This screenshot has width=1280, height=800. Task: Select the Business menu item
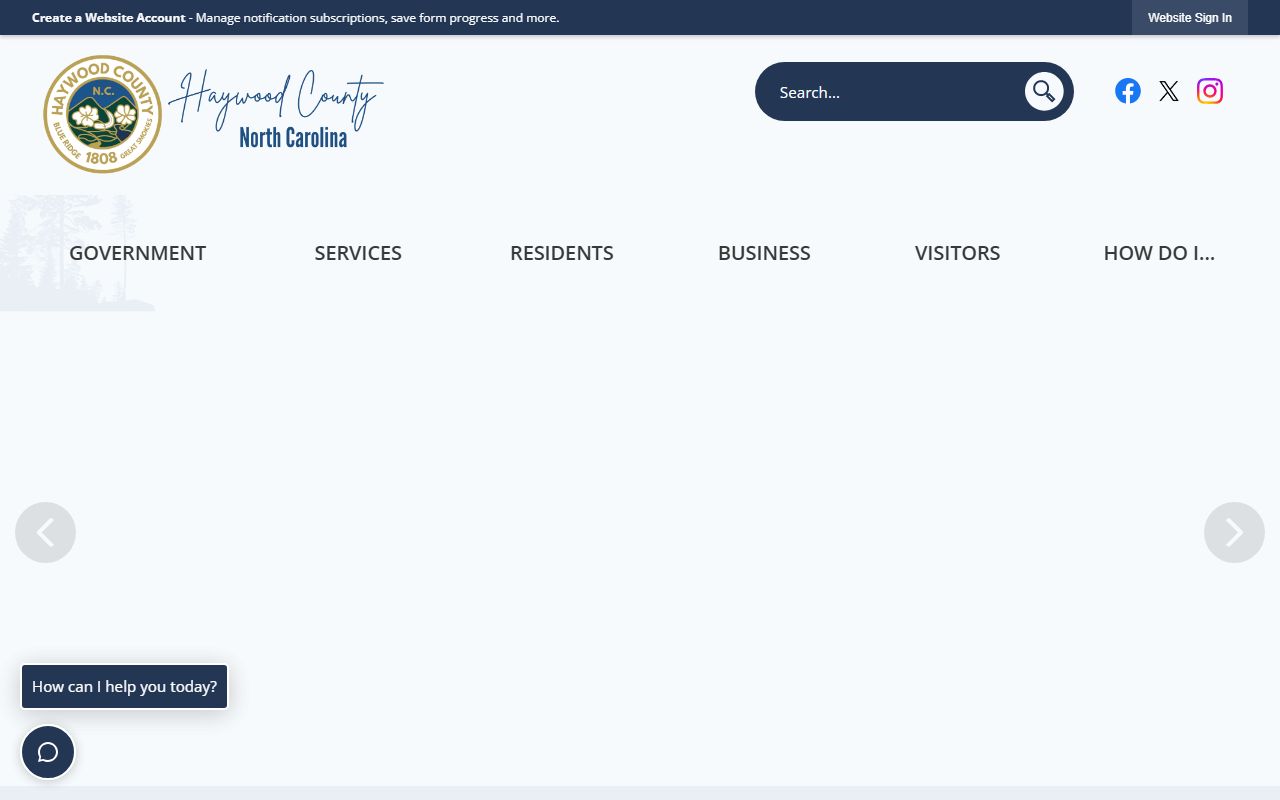pos(764,253)
